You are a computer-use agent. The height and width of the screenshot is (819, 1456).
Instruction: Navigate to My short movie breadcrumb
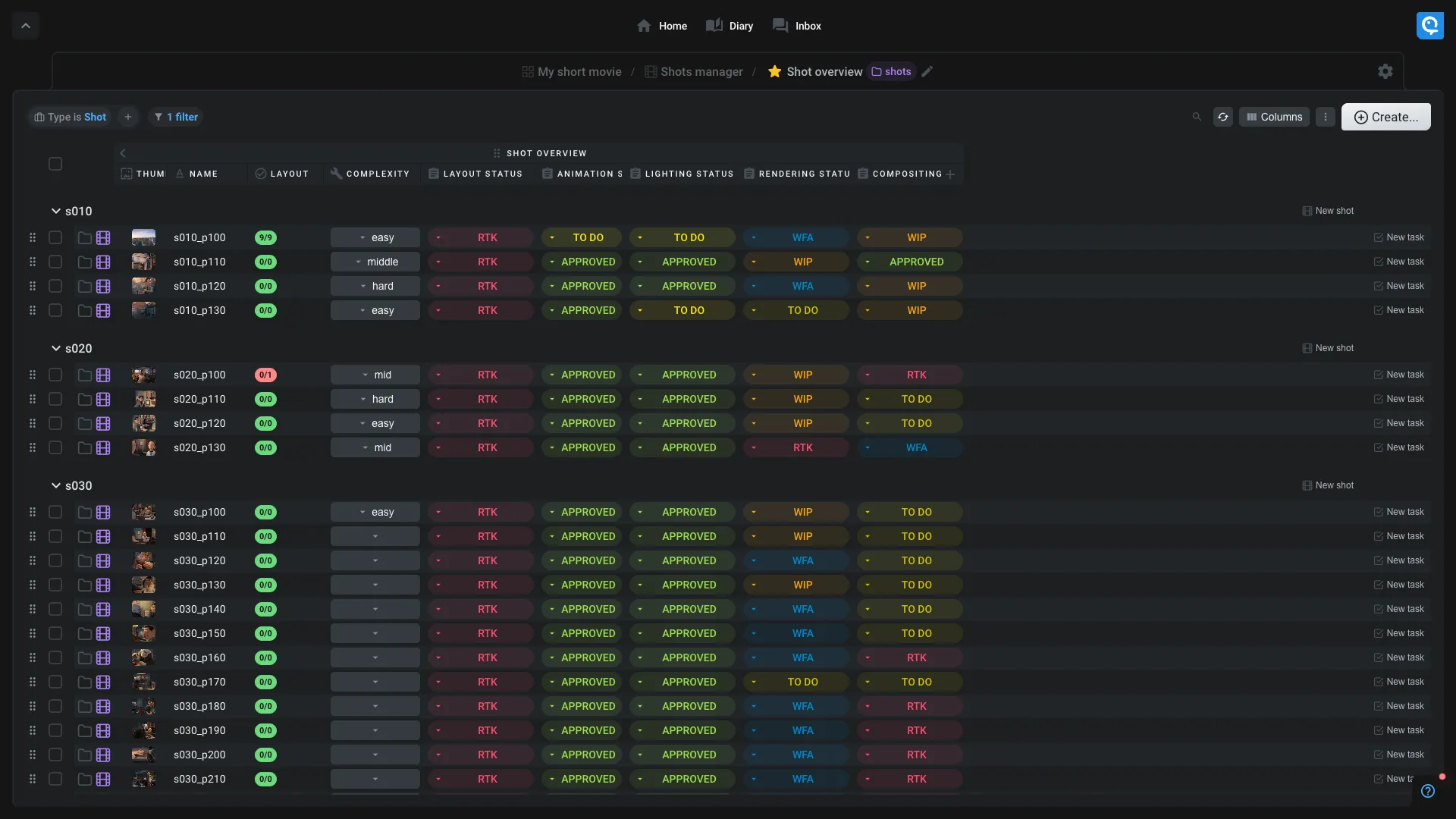tap(572, 71)
